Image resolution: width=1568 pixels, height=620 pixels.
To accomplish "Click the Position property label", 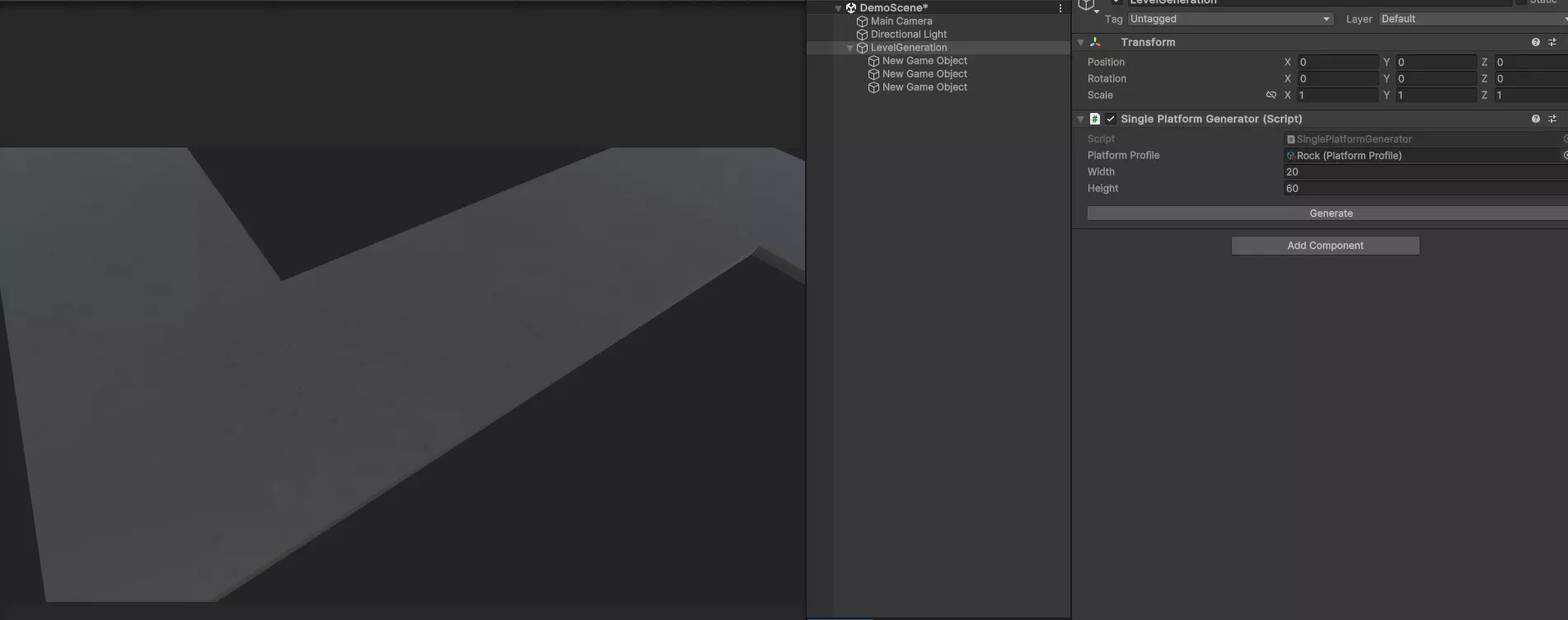I will [x=1106, y=62].
